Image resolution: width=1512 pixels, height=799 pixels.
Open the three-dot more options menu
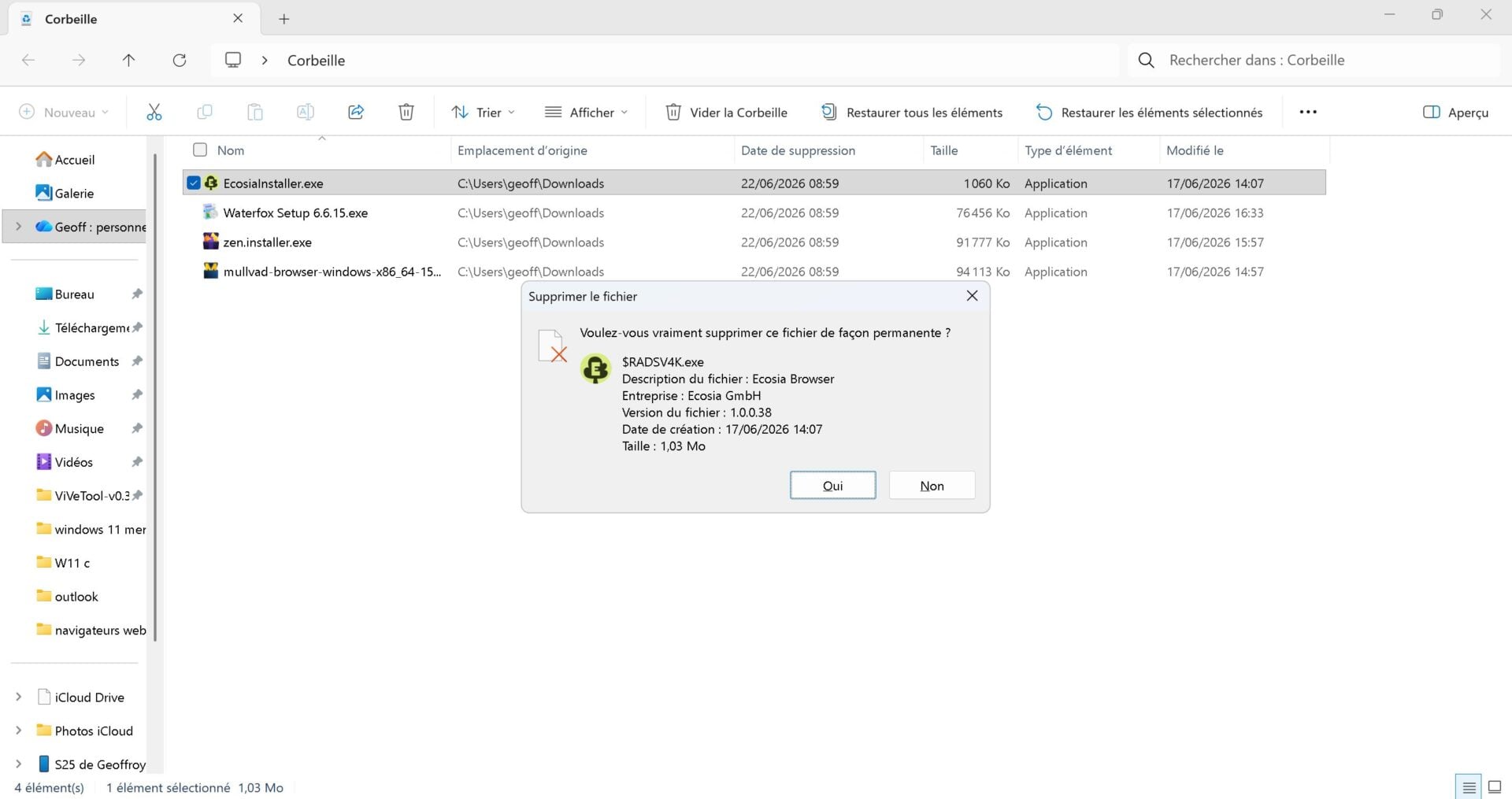[x=1308, y=113]
